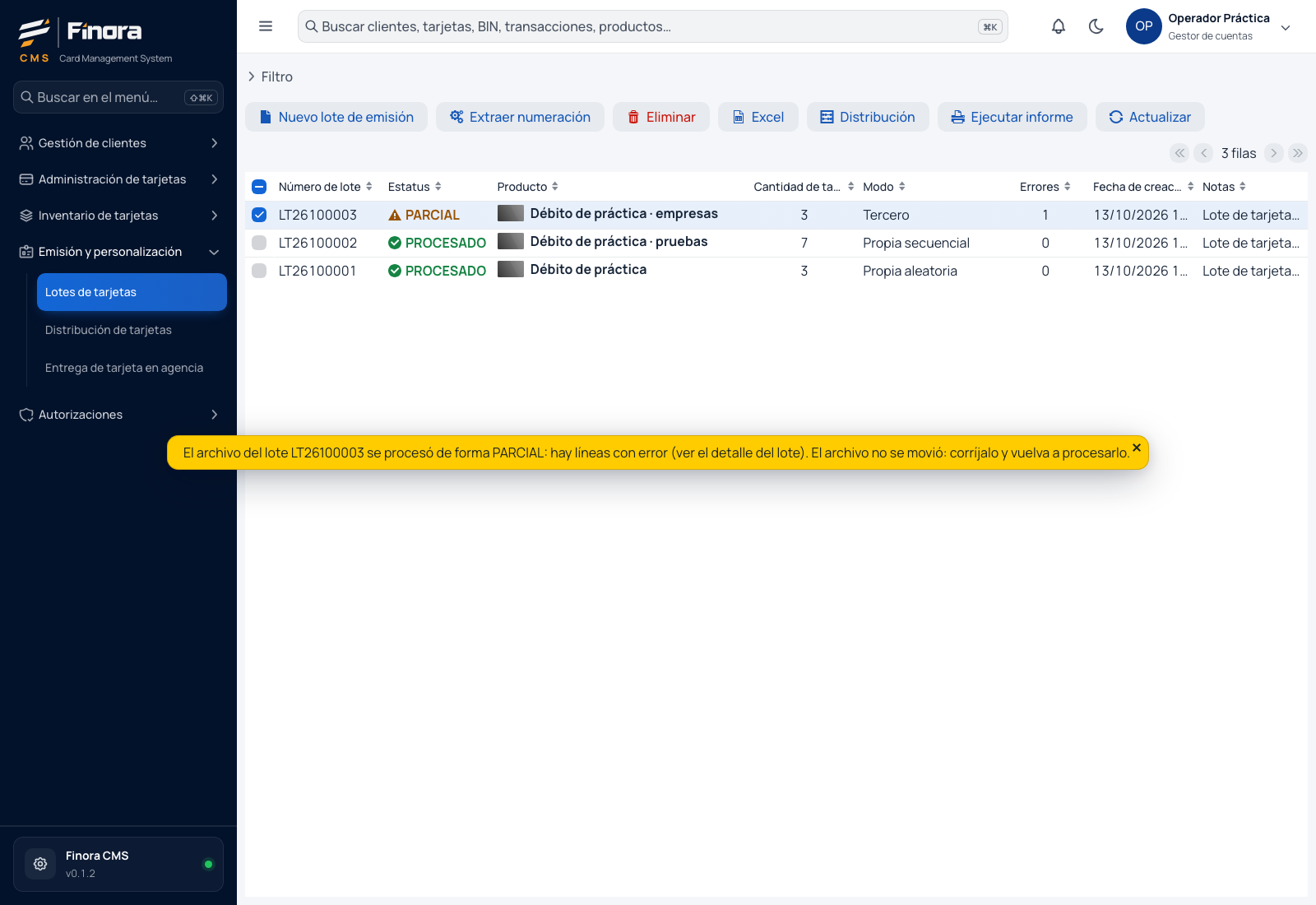Click the OP user avatar
1316x905 pixels.
pyautogui.click(x=1144, y=26)
